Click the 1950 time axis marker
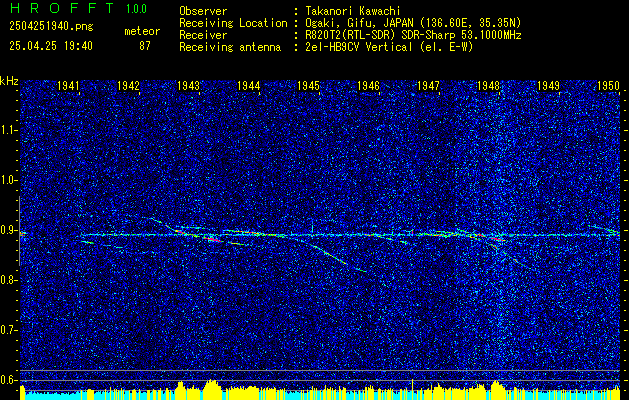This screenshot has width=629, height=400. pyautogui.click(x=608, y=85)
